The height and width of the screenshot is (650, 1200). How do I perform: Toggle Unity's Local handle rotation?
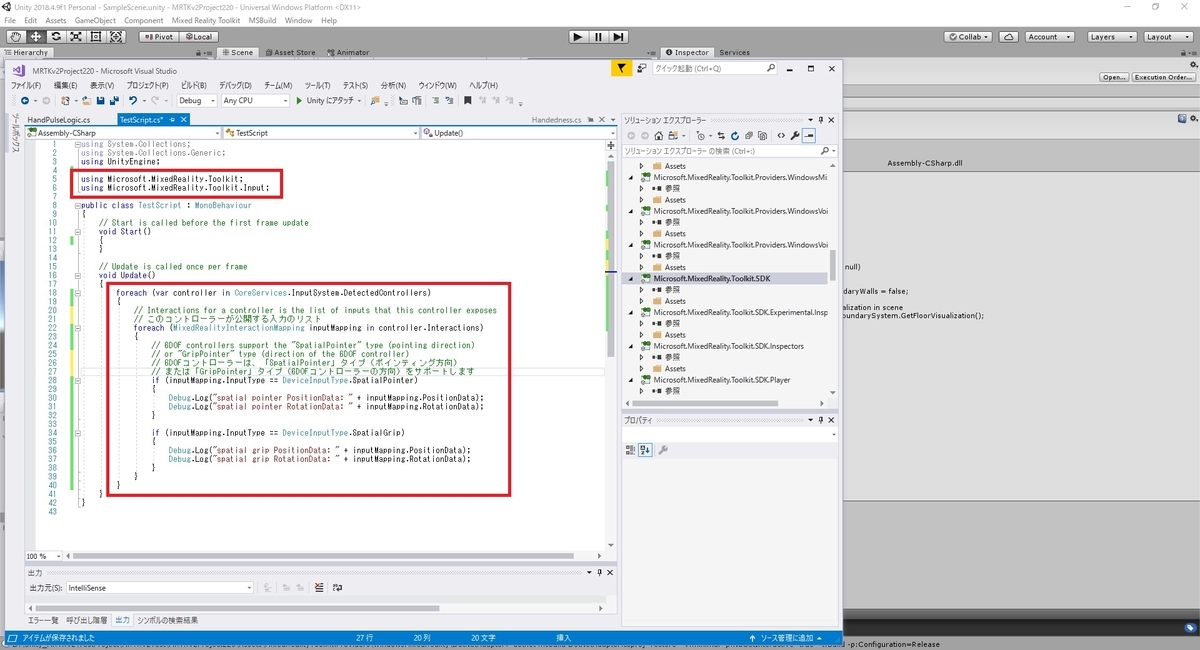[x=197, y=36]
